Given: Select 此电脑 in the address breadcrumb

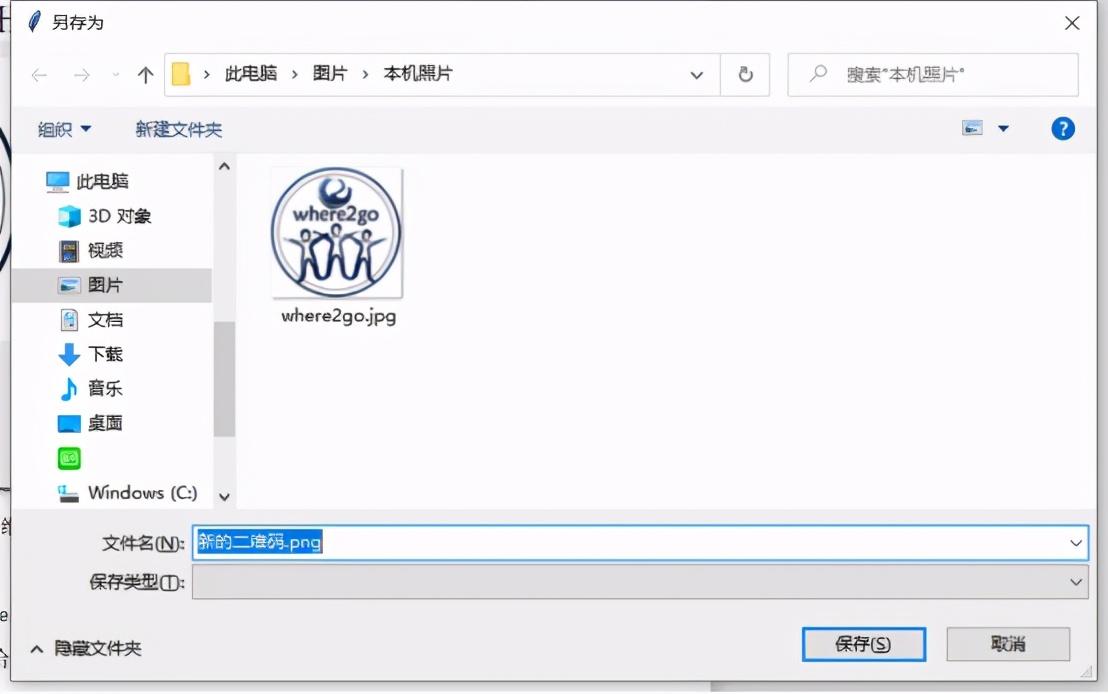Looking at the screenshot, I should 251,73.
